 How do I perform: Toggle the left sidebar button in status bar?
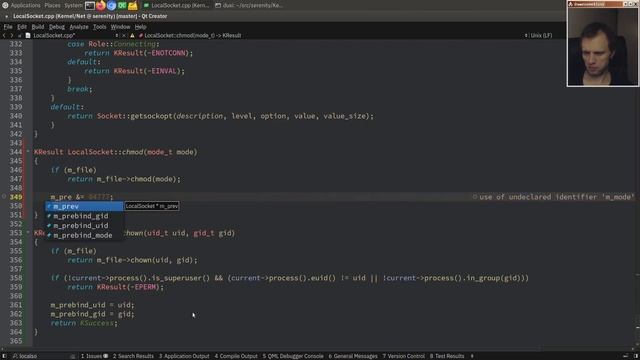[x=5, y=356]
